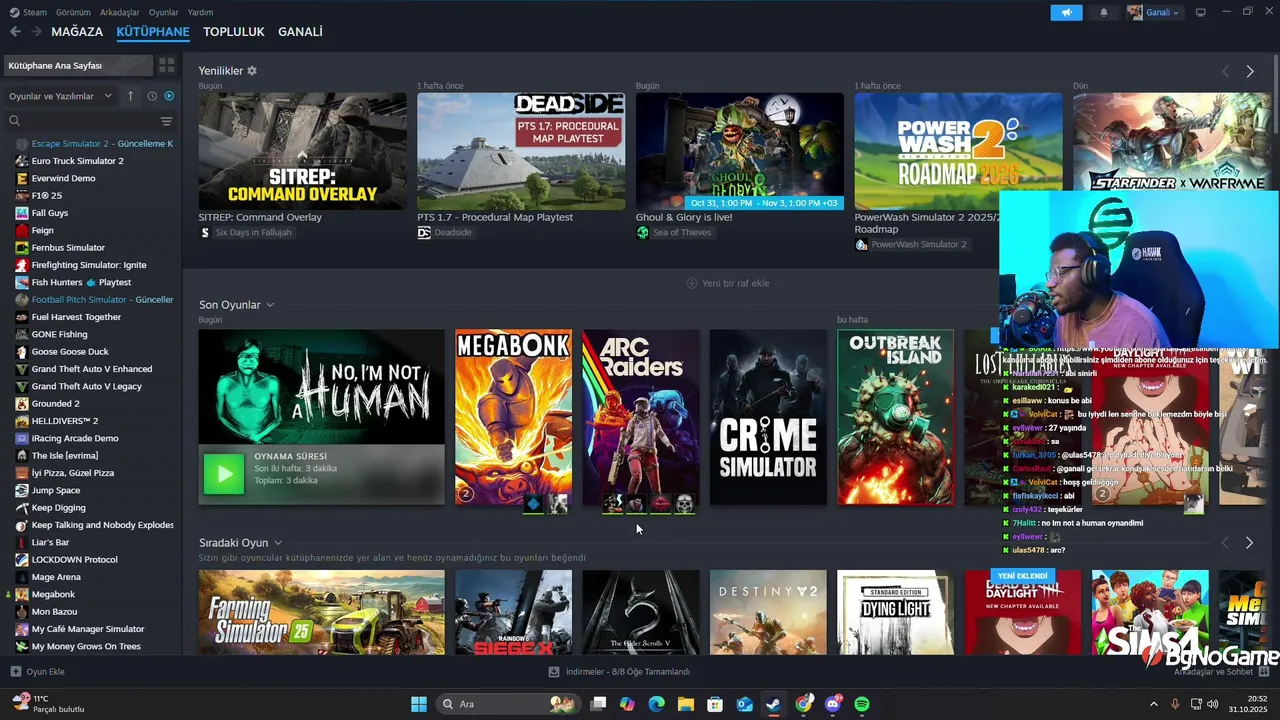The width and height of the screenshot is (1280, 720).
Task: Select the Megabonk game cover
Action: click(x=514, y=417)
